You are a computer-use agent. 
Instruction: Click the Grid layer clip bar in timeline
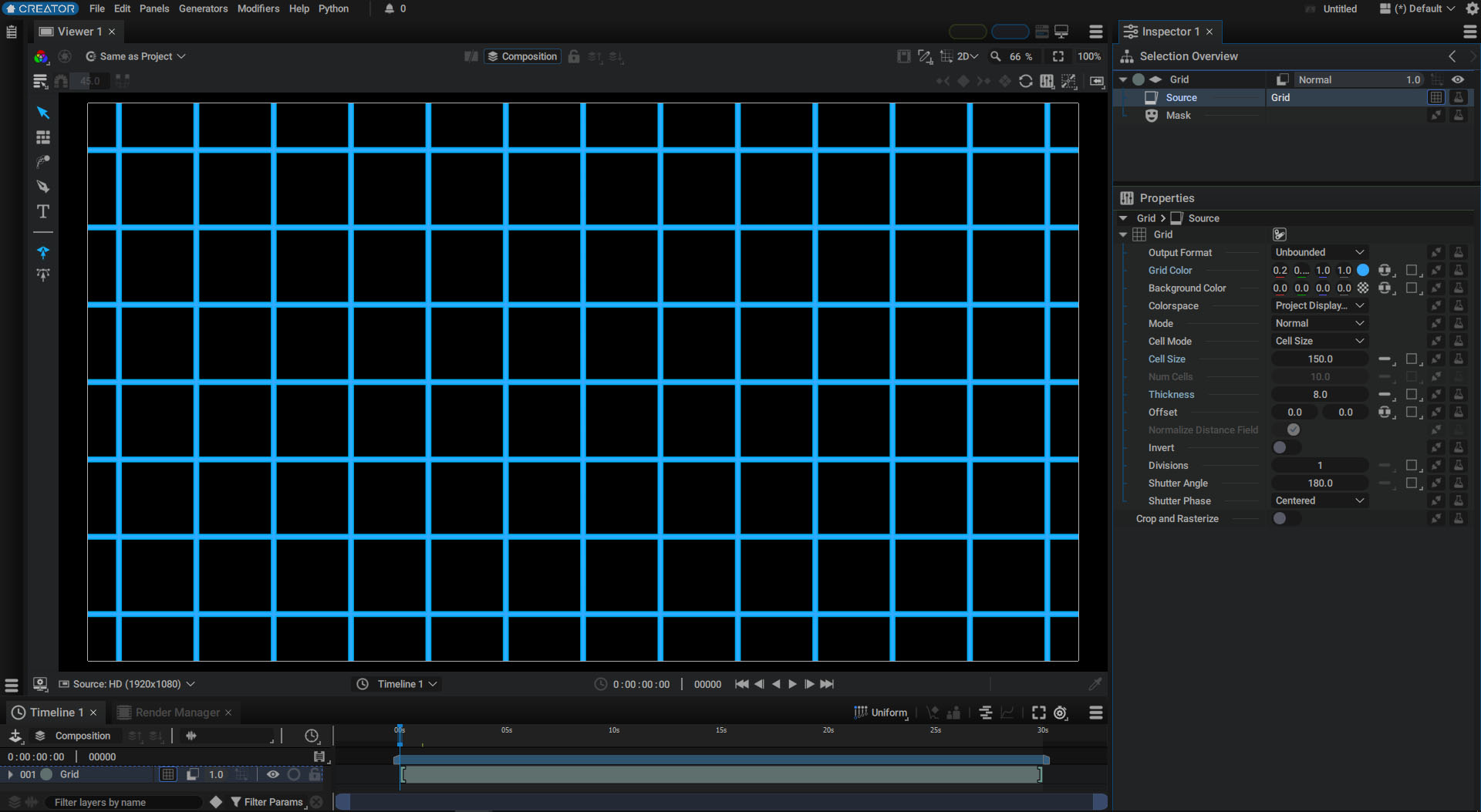[x=721, y=774]
